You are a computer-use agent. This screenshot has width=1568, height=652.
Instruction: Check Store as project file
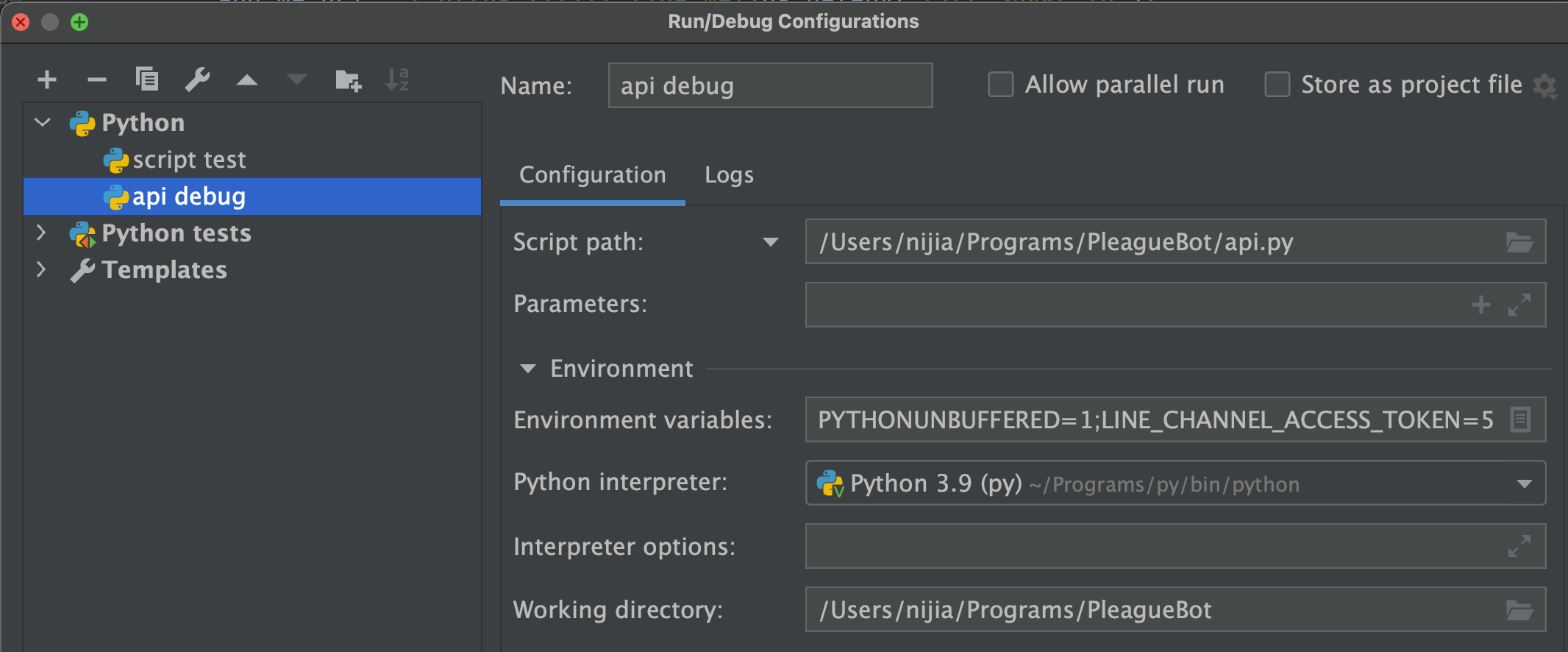coord(1277,85)
